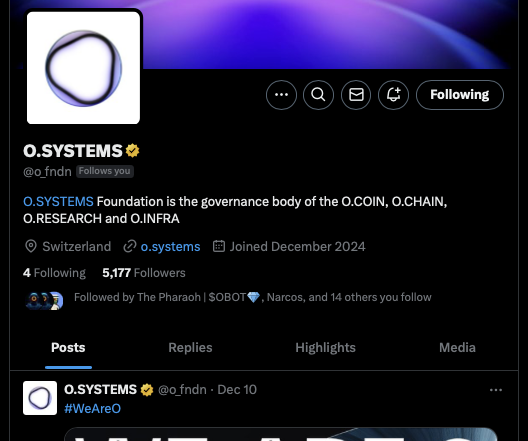Select the Posts tab

[x=68, y=348]
